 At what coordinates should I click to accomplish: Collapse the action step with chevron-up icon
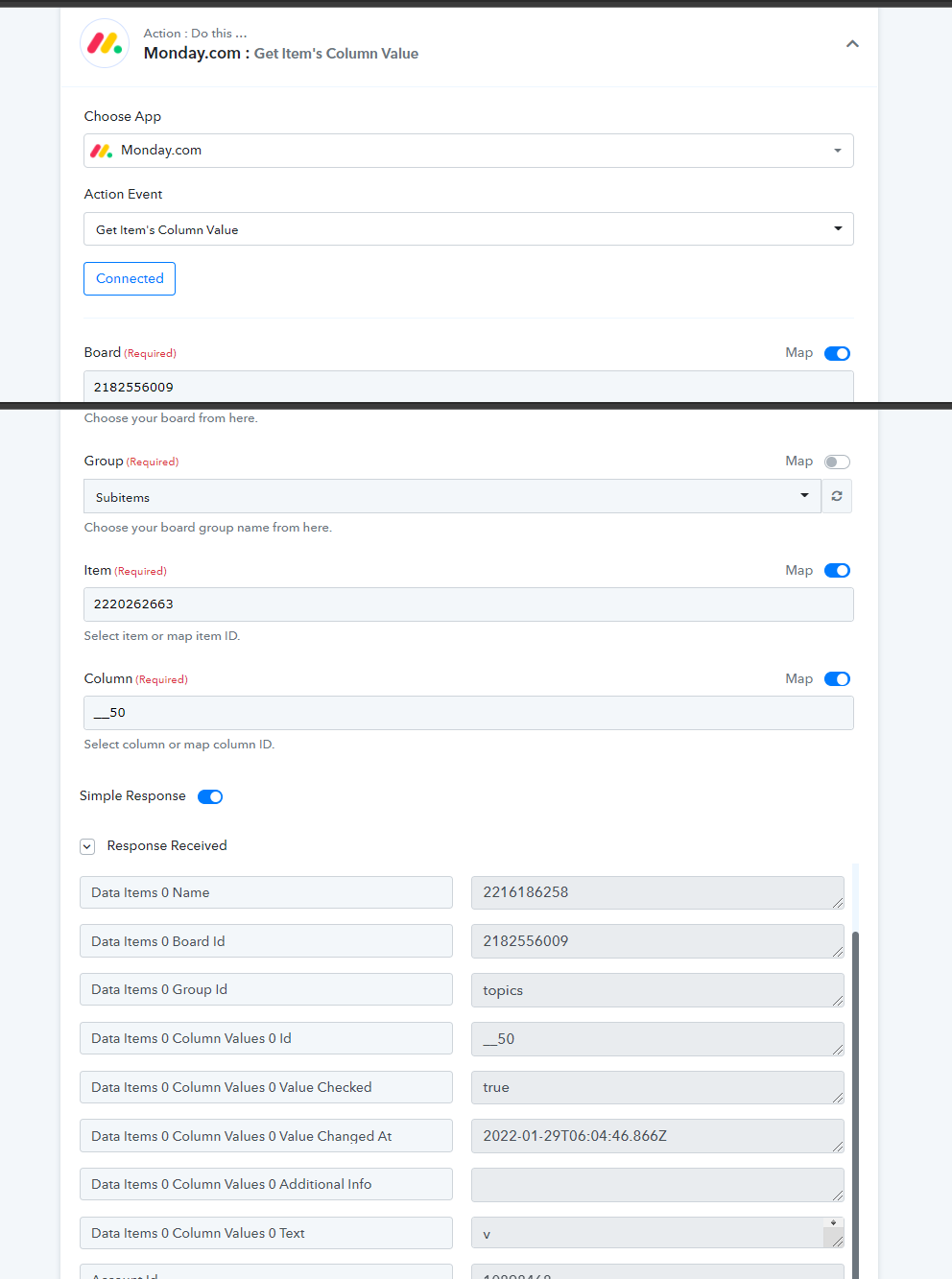852,44
